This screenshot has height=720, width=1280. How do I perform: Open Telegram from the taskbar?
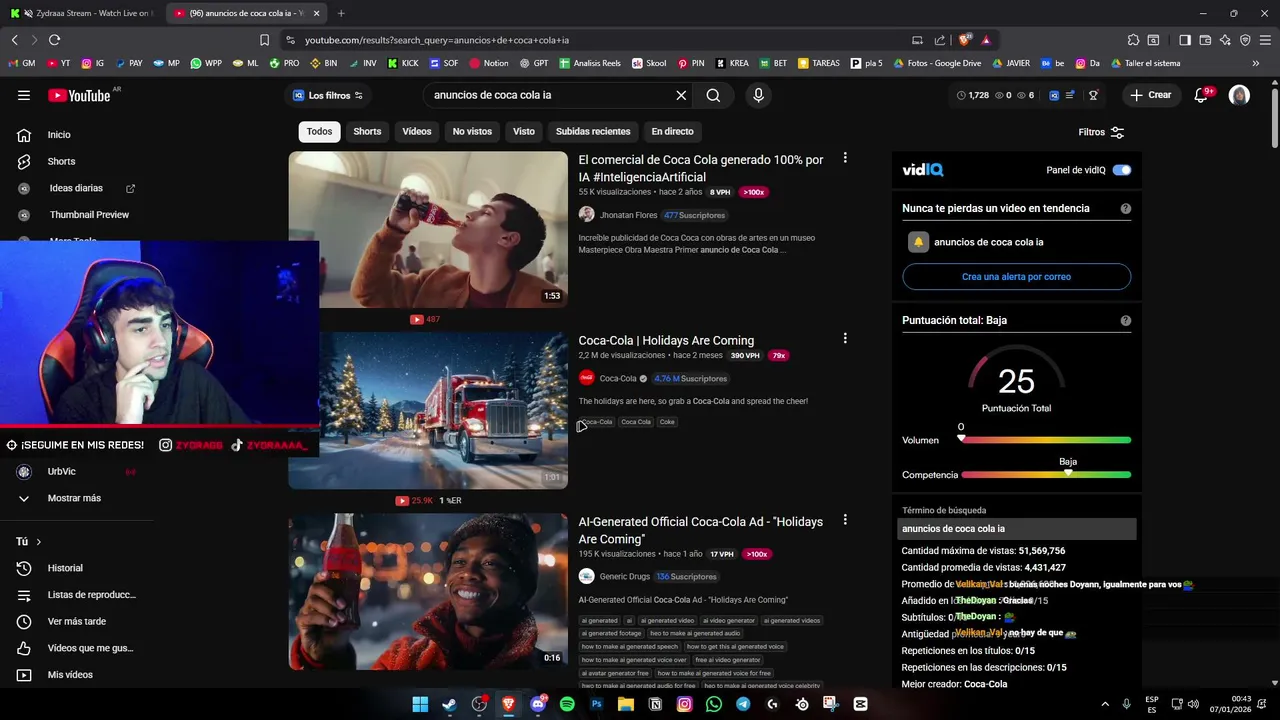743,704
